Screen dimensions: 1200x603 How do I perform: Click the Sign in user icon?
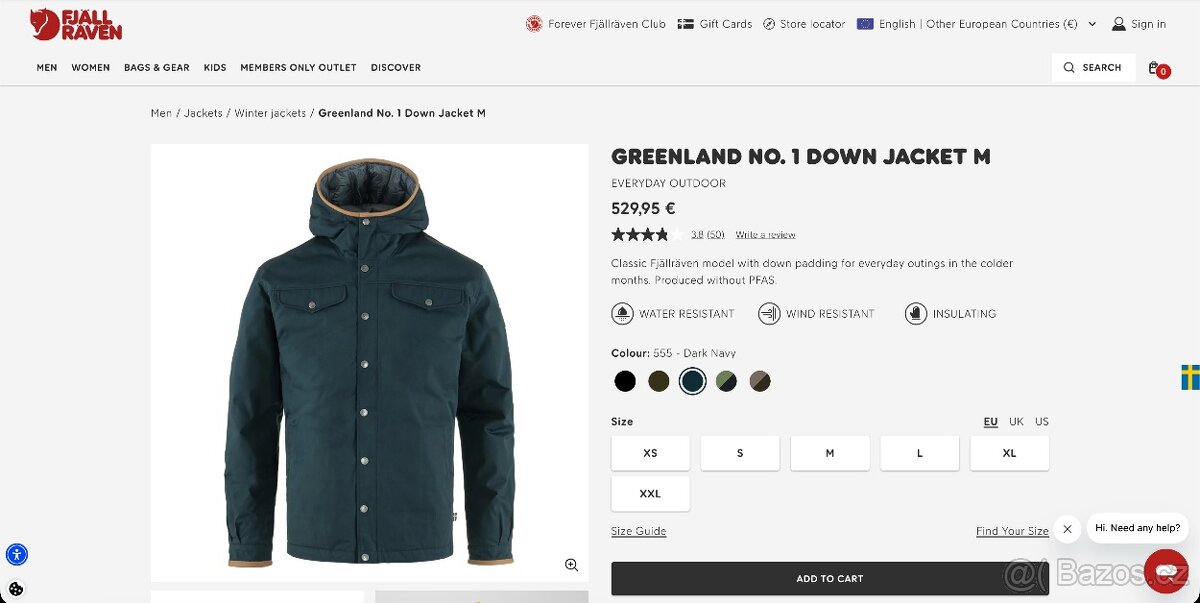[1118, 23]
